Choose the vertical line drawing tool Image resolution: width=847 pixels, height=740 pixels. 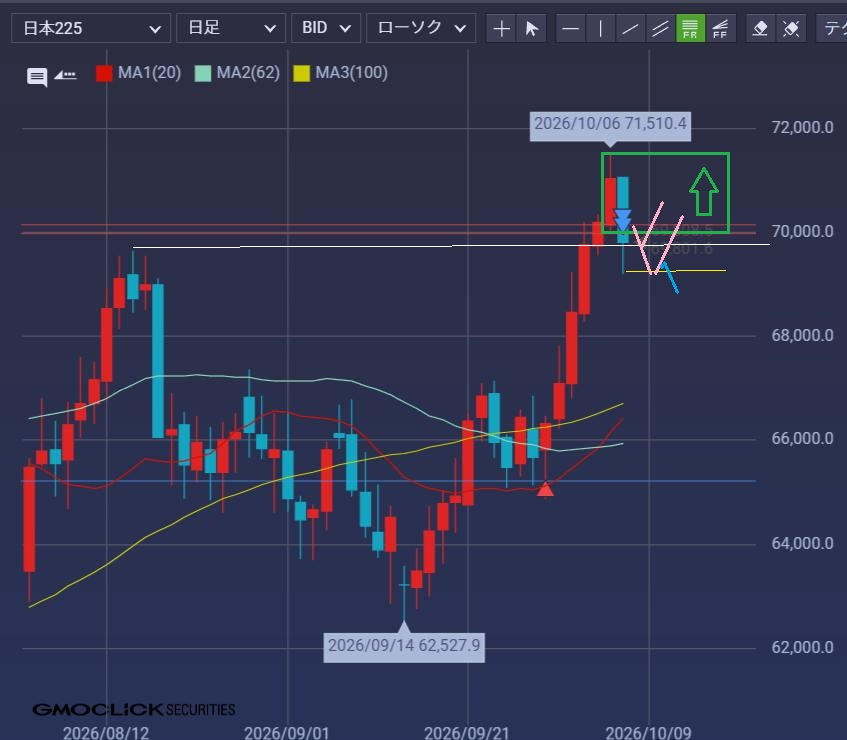600,28
